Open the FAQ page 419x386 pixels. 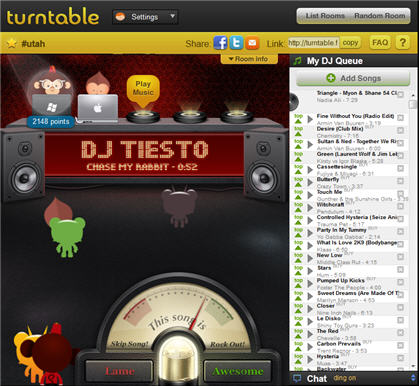click(x=380, y=43)
